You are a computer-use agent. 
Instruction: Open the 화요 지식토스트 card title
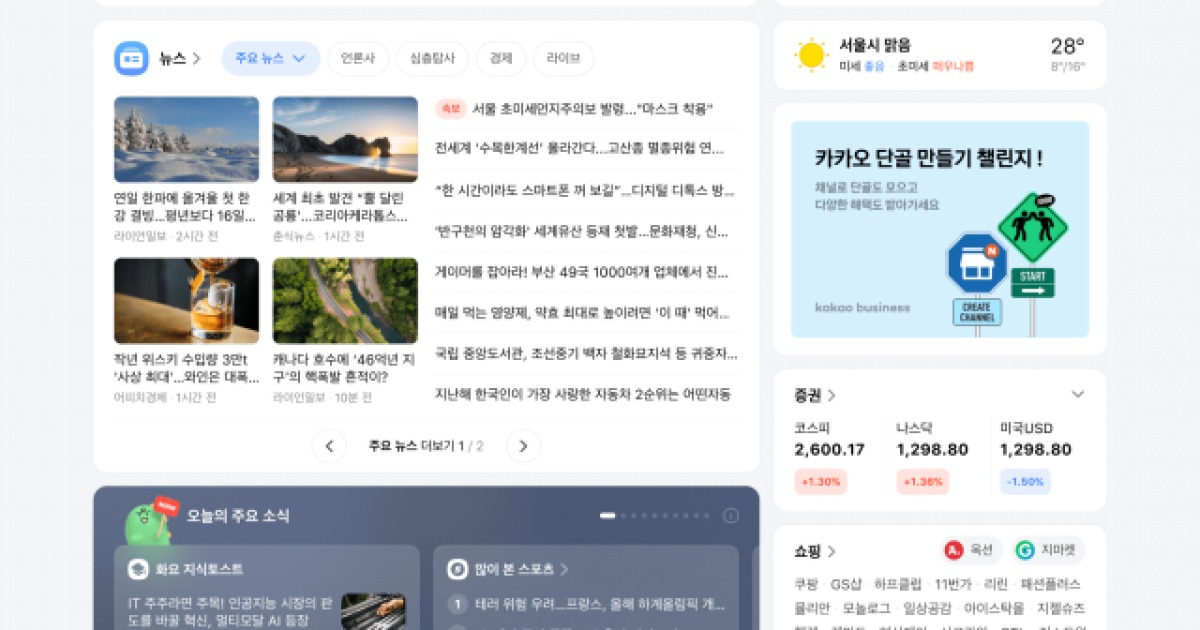(x=199, y=569)
